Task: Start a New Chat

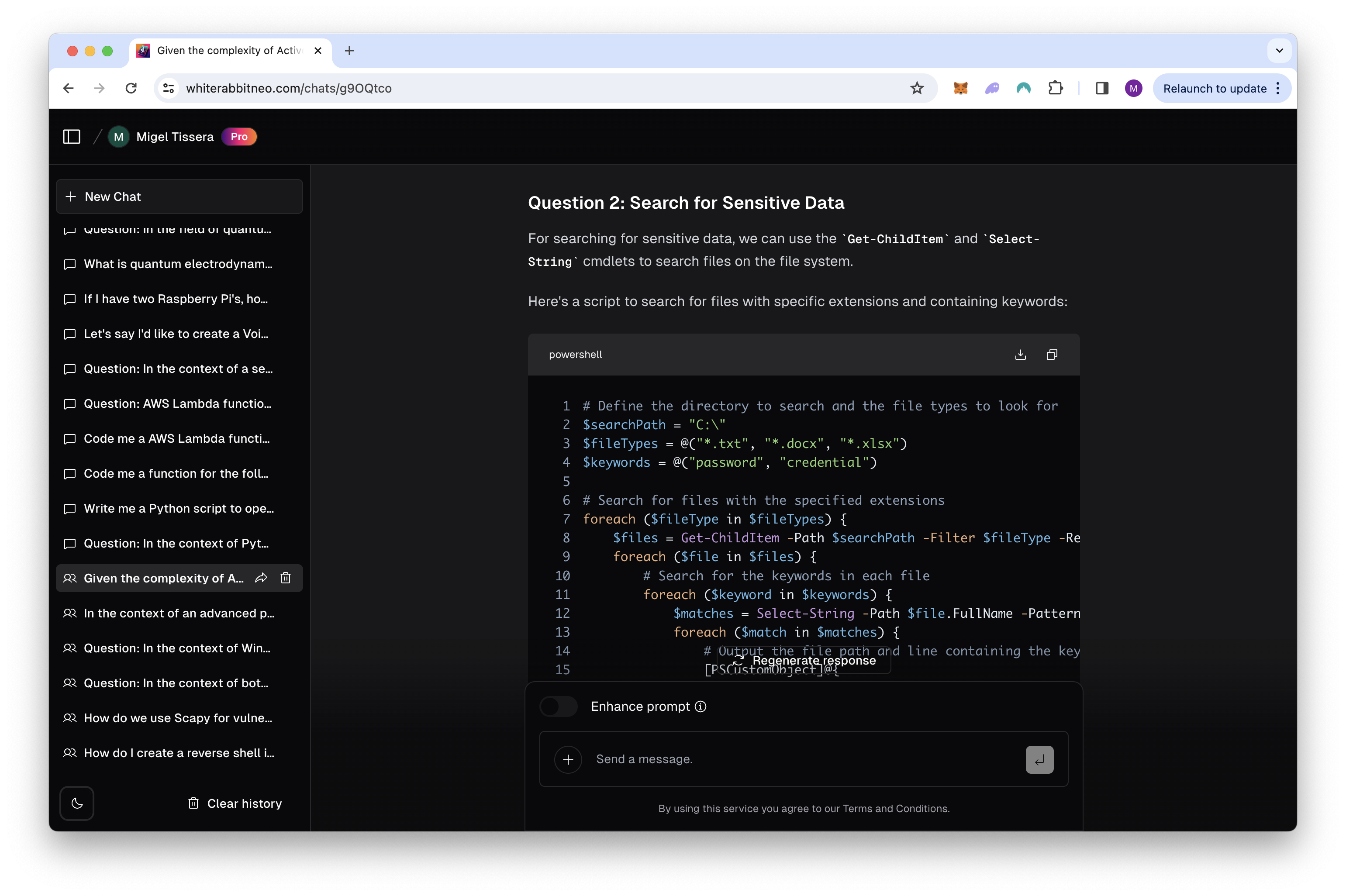Action: point(179,196)
